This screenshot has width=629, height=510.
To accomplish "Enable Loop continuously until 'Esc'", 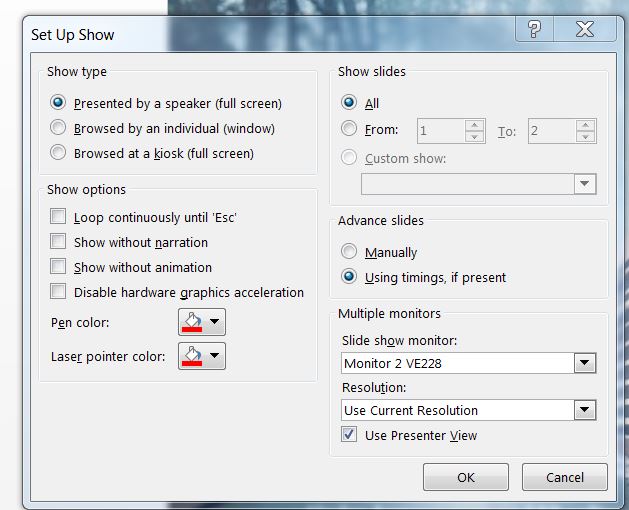I will pyautogui.click(x=58, y=216).
